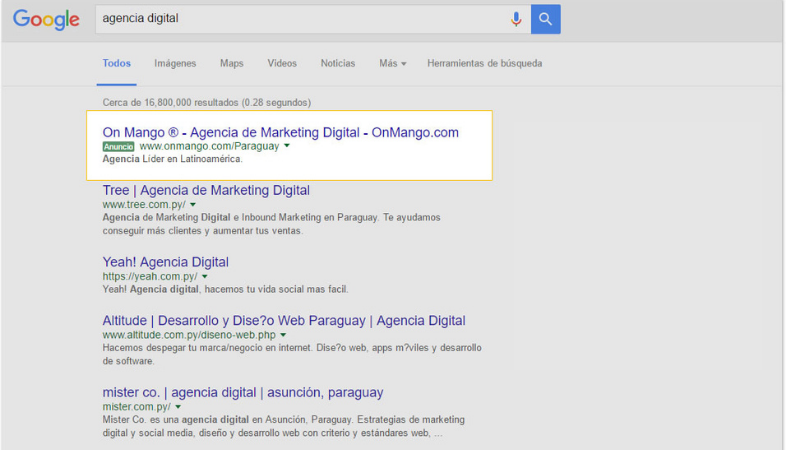
Task: Click 'Hacemos despegar tu marca/negocio' snippet
Action: [x=292, y=354]
